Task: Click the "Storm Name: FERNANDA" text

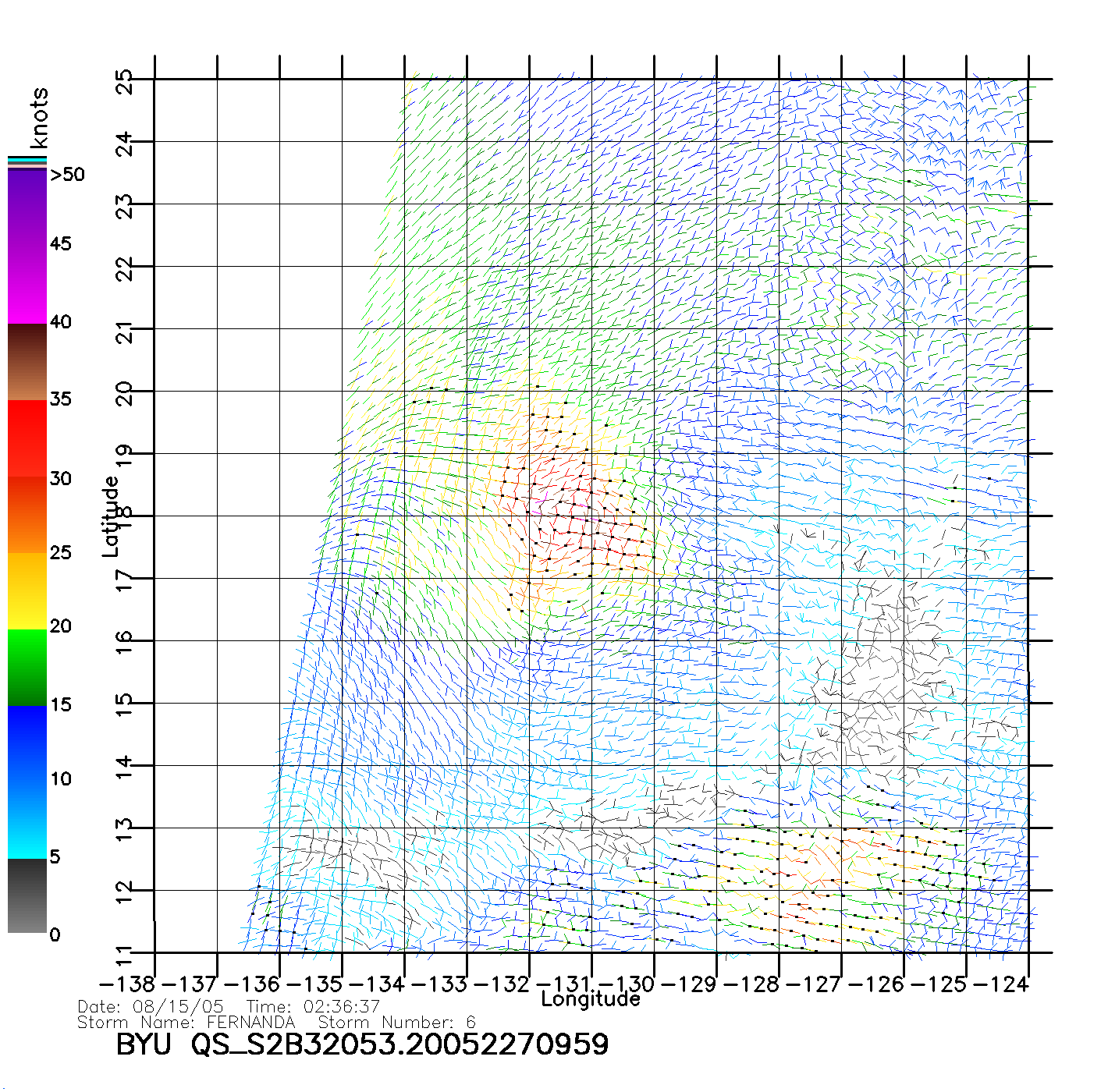Action: coord(186,1023)
